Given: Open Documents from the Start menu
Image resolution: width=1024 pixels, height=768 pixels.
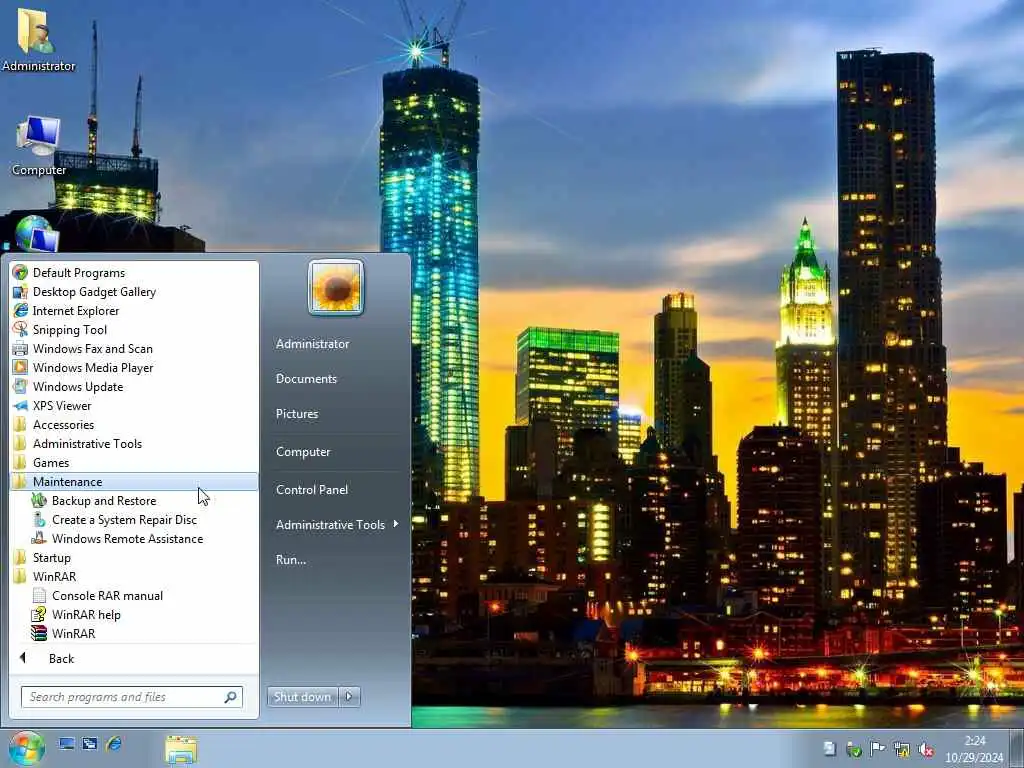Looking at the screenshot, I should pyautogui.click(x=306, y=379).
